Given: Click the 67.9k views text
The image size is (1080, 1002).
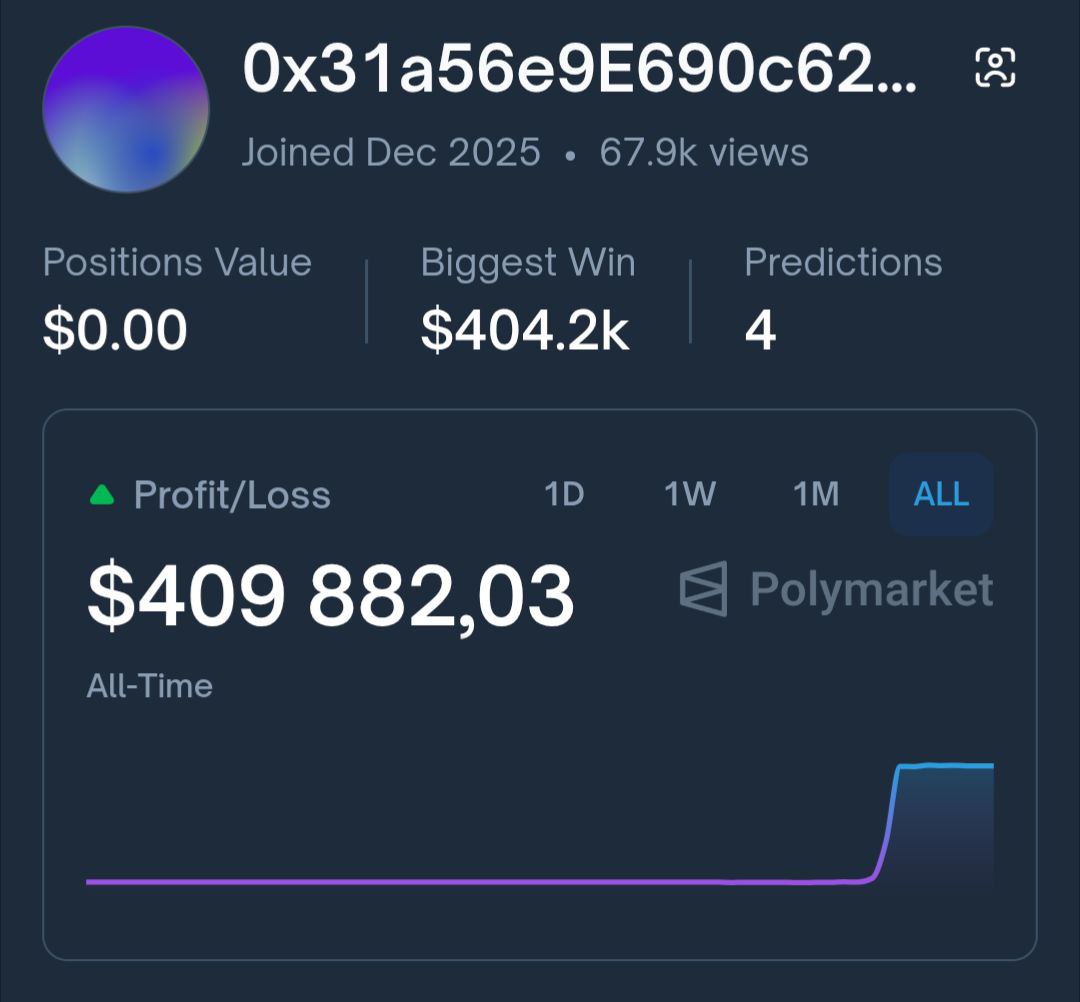Looking at the screenshot, I should 704,153.
